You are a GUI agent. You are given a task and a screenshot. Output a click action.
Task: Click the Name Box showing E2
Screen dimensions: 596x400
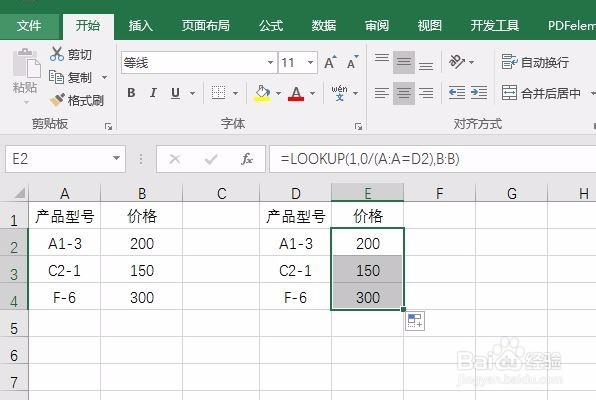point(65,159)
